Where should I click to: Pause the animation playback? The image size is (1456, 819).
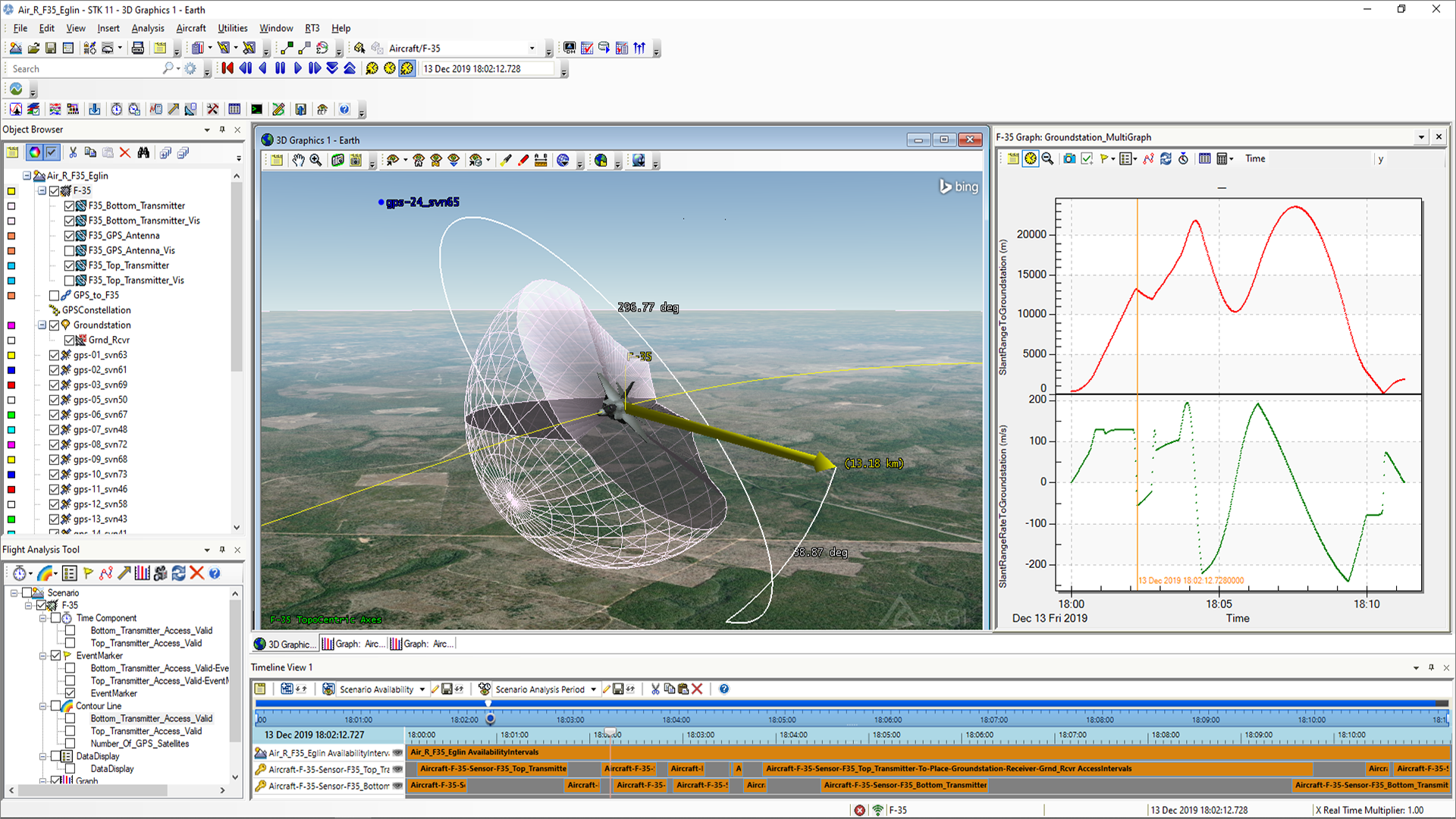click(x=280, y=68)
